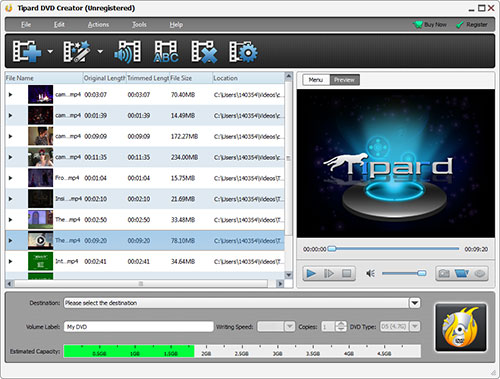Click thumbnail of 00:03:07 video
This screenshot has width=500, height=379.
pyautogui.click(x=40, y=94)
